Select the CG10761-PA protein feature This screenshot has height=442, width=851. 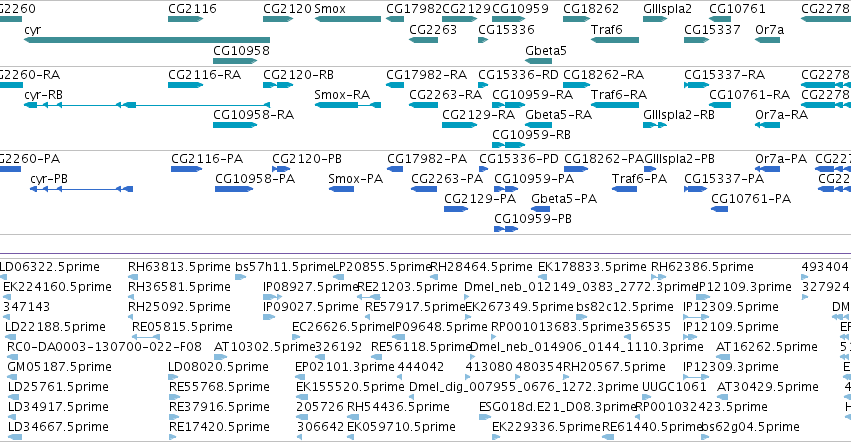720,209
